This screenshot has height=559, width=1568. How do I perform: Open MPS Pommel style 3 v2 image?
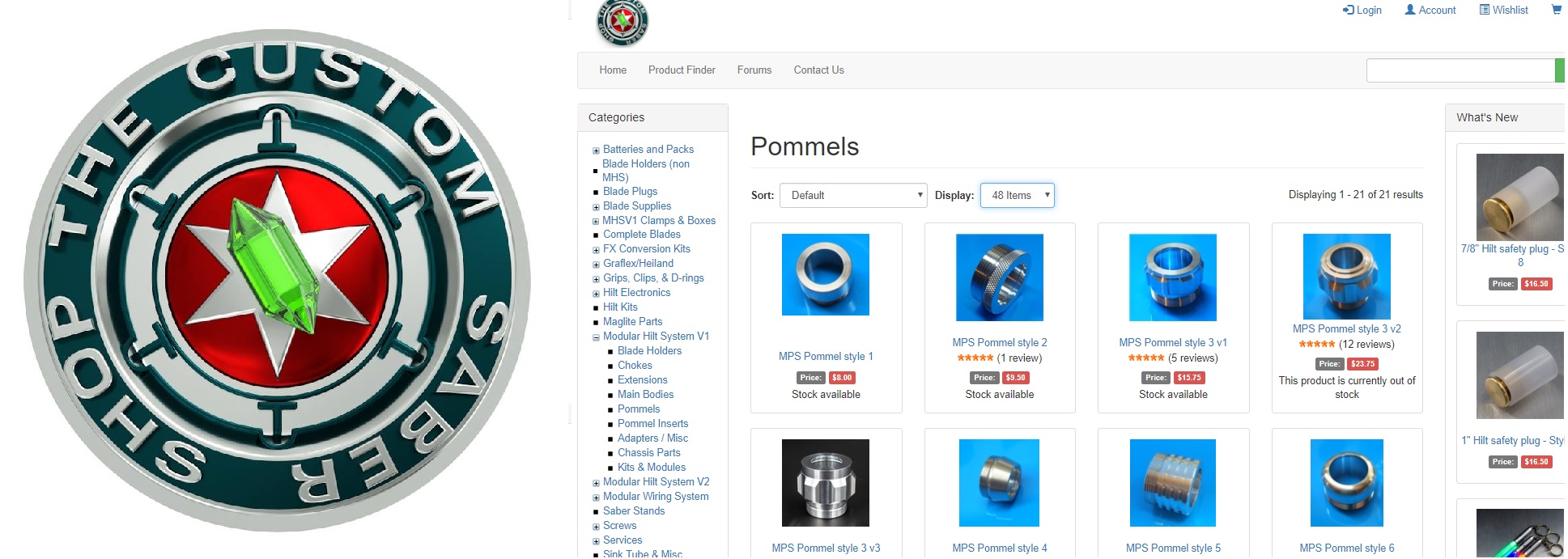tap(1346, 276)
